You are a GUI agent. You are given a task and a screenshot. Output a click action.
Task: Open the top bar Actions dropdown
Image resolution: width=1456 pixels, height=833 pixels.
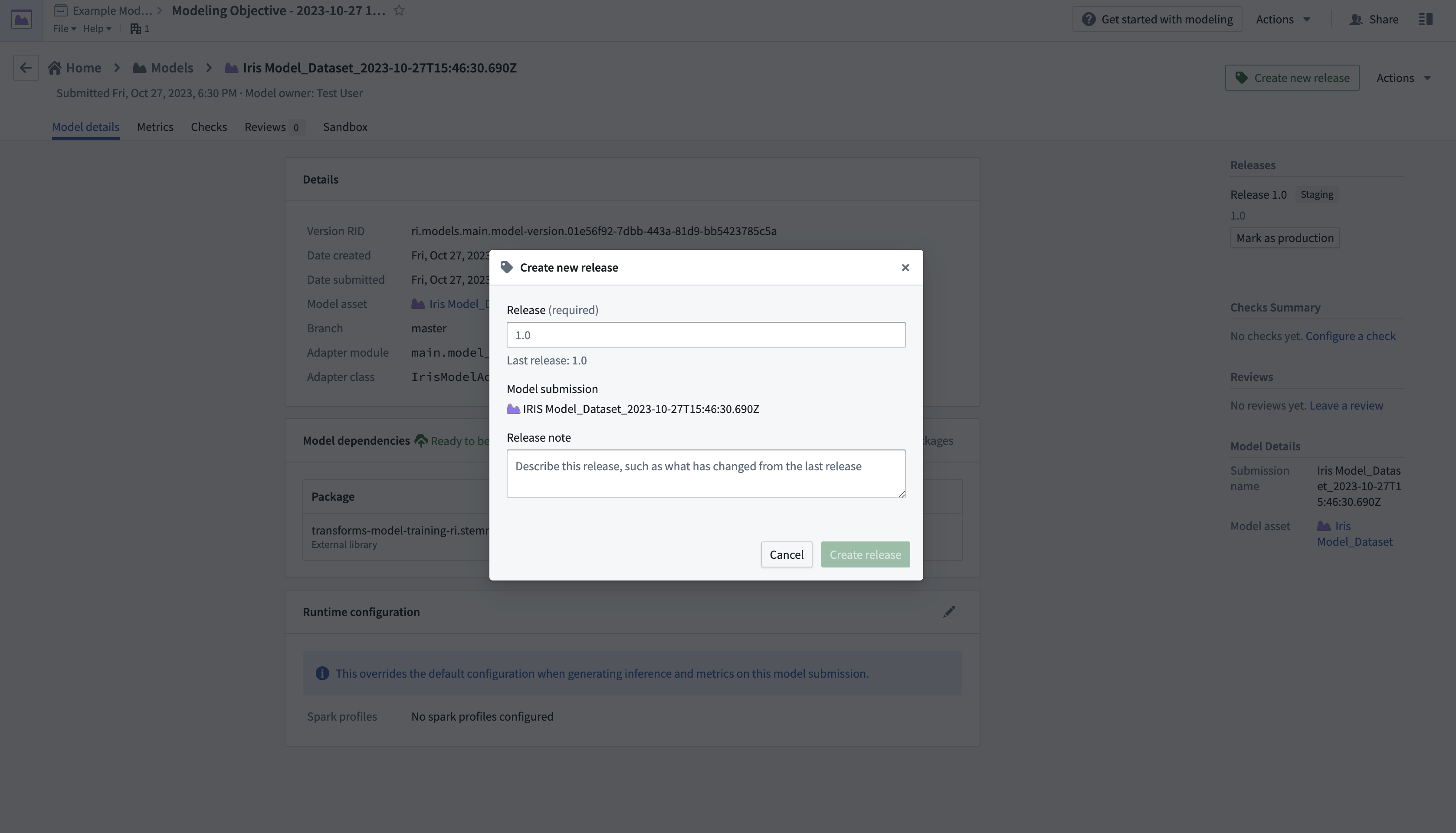click(1282, 19)
